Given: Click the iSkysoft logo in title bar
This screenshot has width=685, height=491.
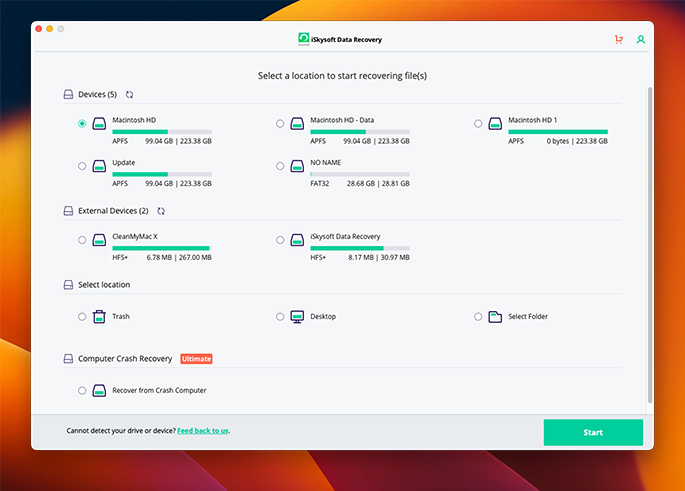Looking at the screenshot, I should click(304, 39).
